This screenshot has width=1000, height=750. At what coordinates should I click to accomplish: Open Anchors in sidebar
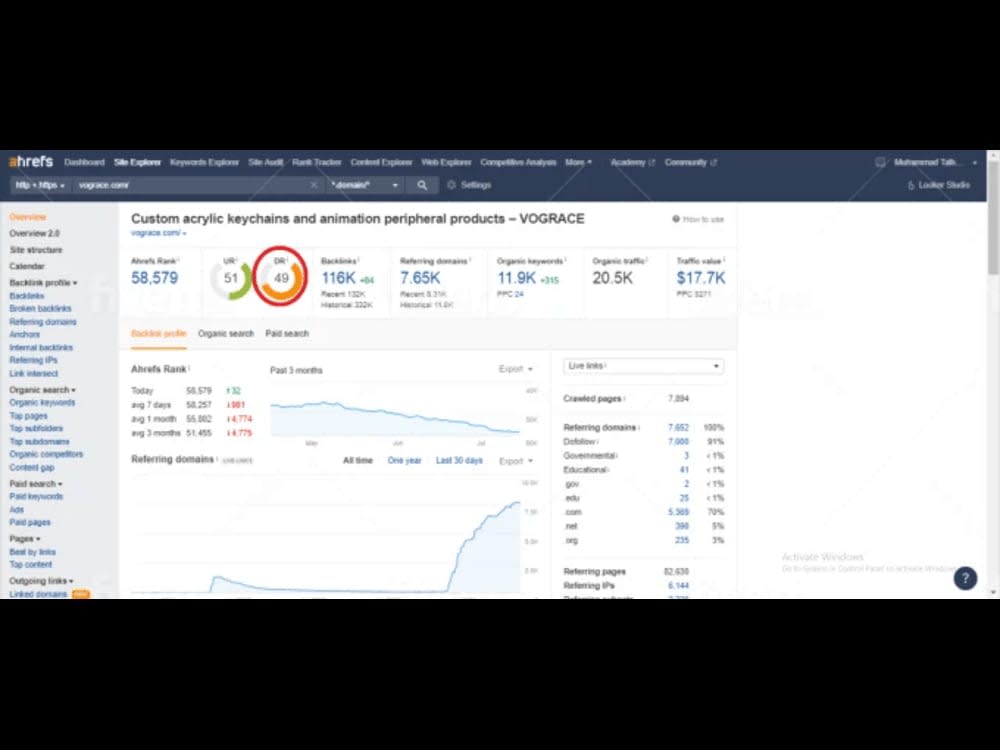[x=24, y=334]
